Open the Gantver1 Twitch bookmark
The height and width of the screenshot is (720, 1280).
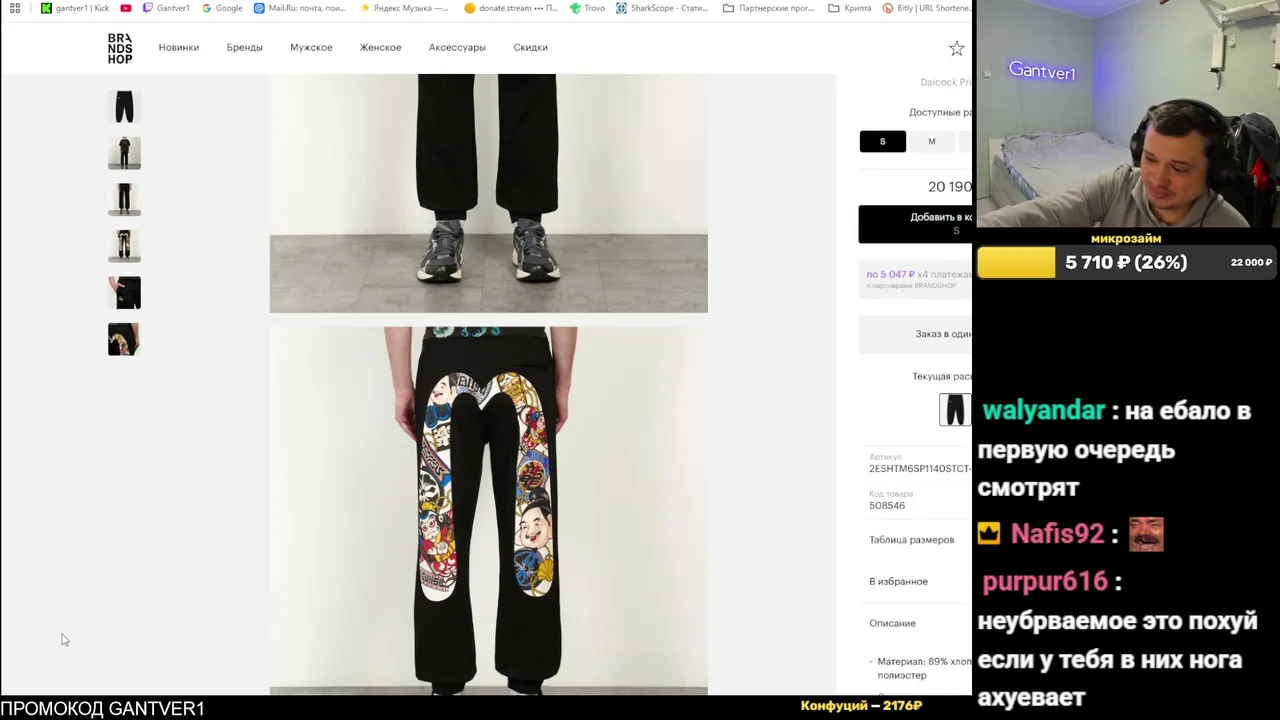(x=166, y=8)
